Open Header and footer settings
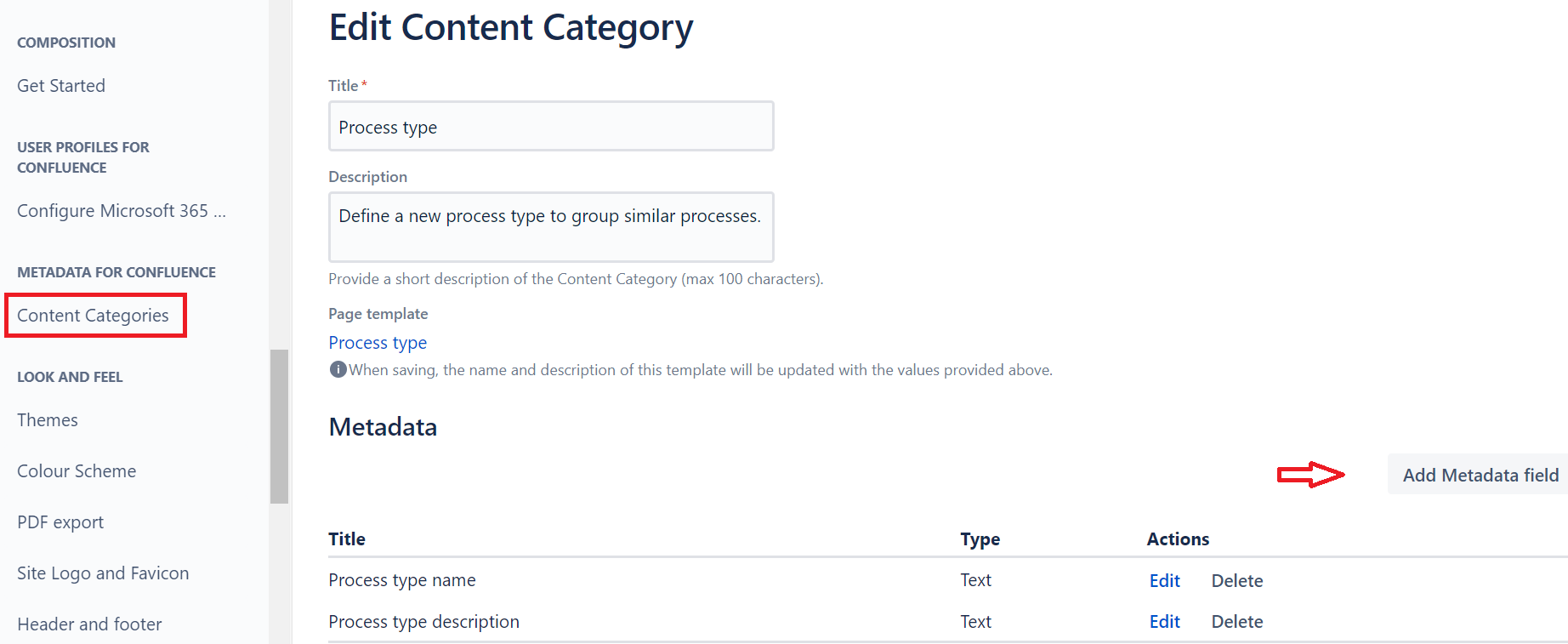The width and height of the screenshot is (1568, 644). (x=89, y=624)
